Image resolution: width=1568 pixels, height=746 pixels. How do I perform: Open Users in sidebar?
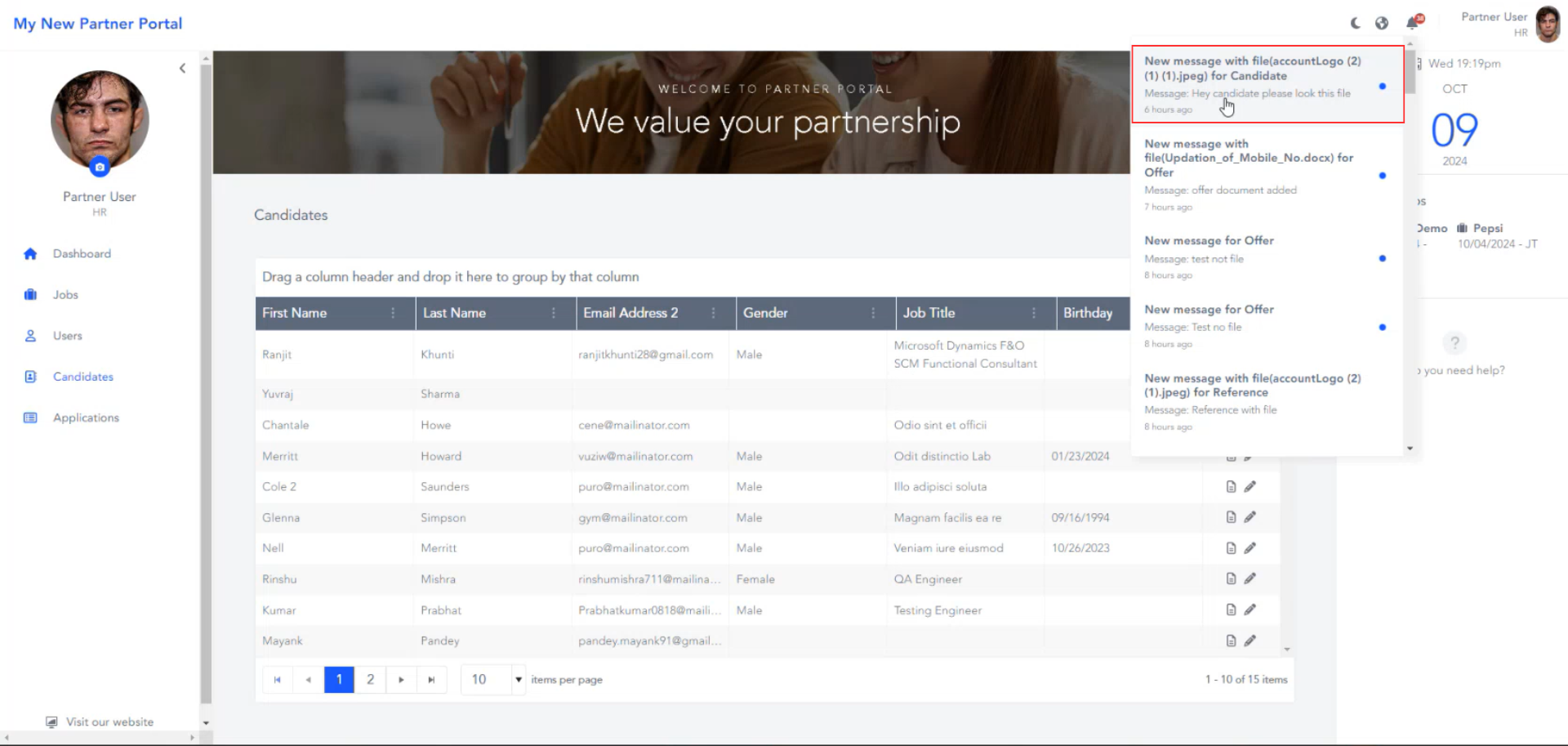[x=68, y=336]
